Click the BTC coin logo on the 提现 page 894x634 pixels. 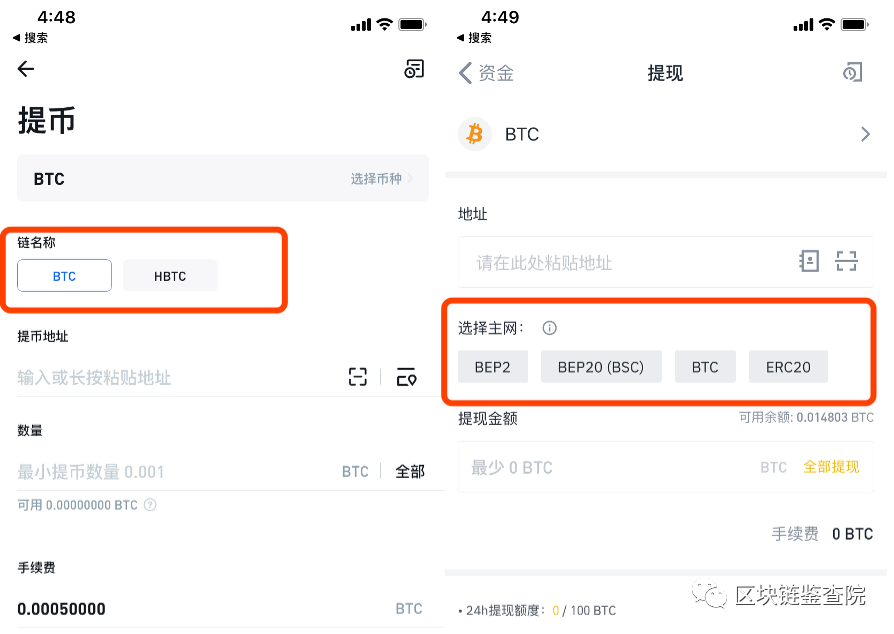tap(473, 134)
